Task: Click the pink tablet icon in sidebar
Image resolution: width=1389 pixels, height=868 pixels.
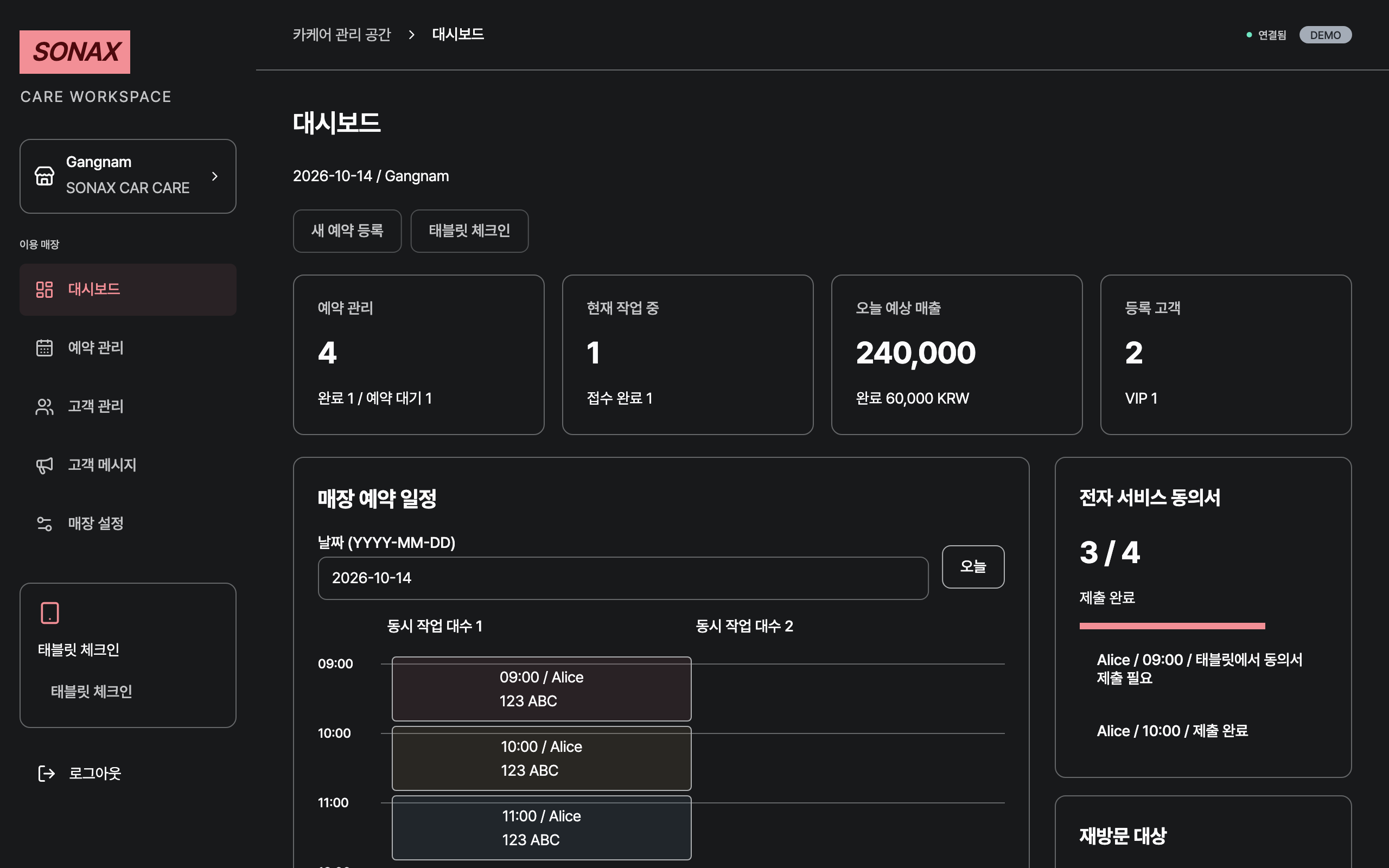Action: pyautogui.click(x=50, y=612)
